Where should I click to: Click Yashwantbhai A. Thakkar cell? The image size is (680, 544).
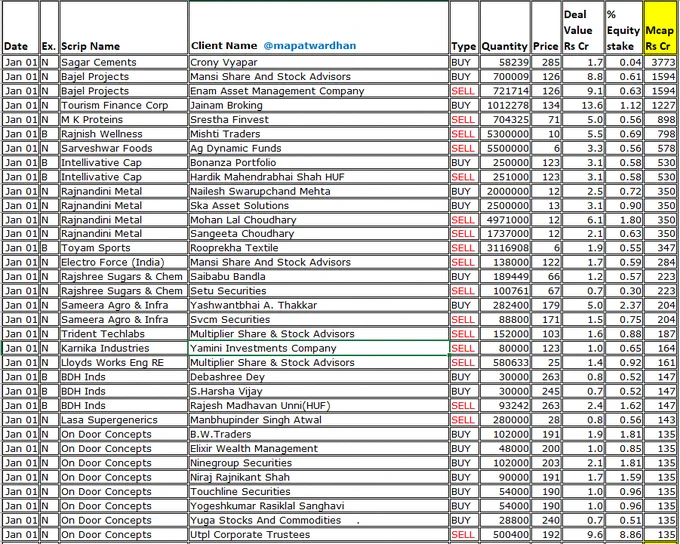pos(319,305)
